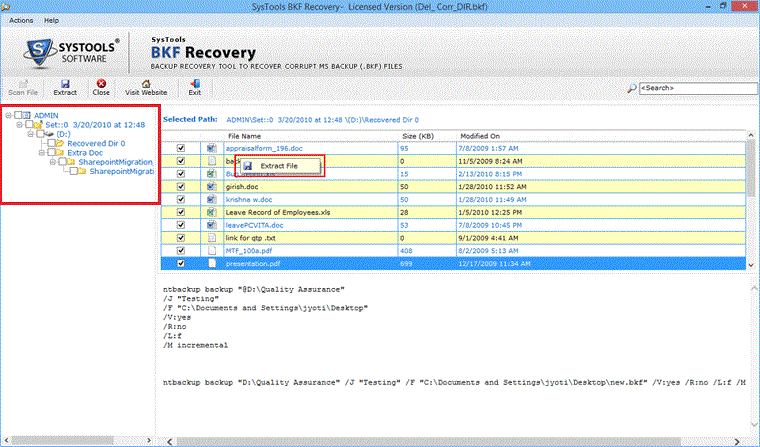The height and width of the screenshot is (447, 760).
Task: Click the ADMIN computer icon in tree
Action: [x=27, y=115]
